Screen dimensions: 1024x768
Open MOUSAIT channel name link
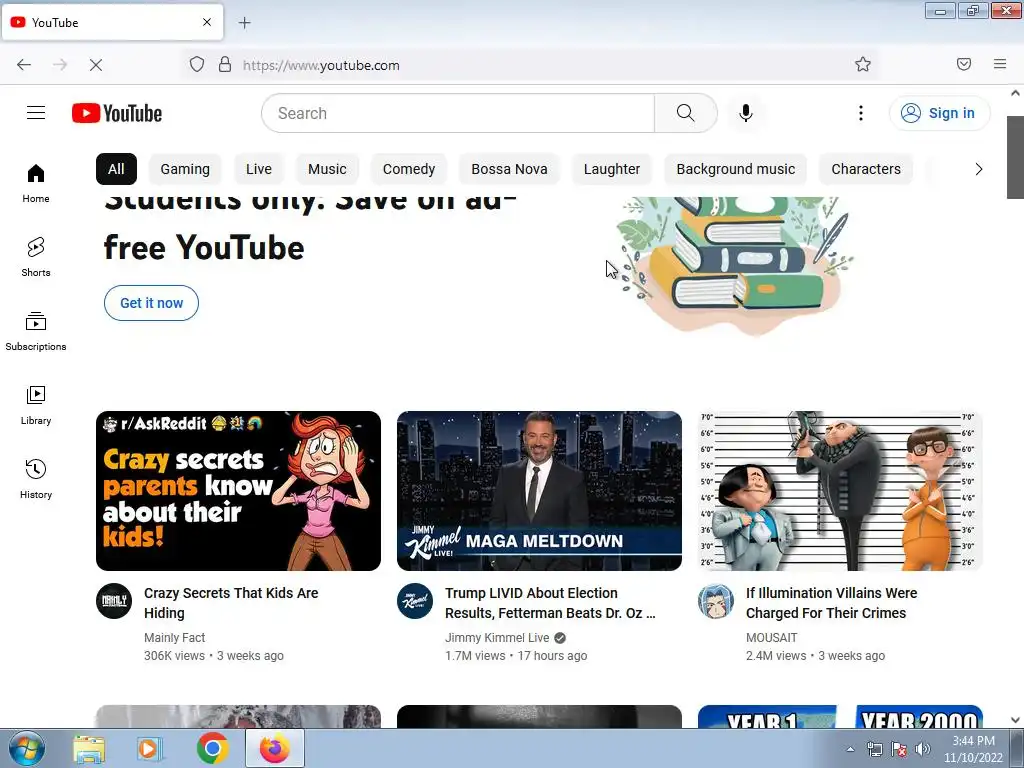pyautogui.click(x=771, y=637)
